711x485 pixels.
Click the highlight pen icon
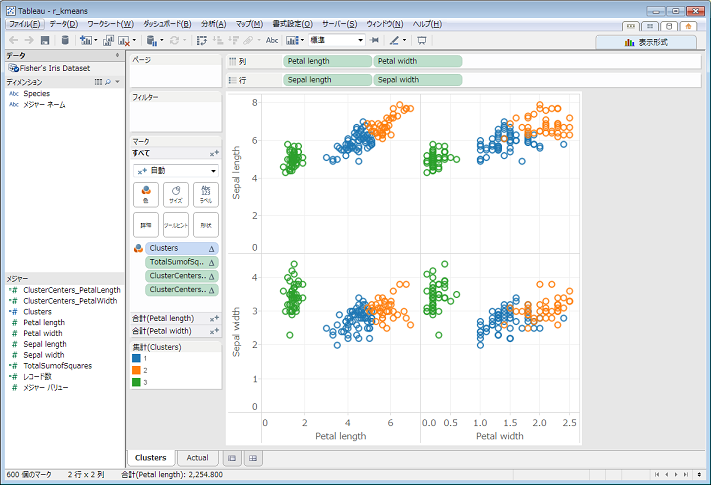394,40
